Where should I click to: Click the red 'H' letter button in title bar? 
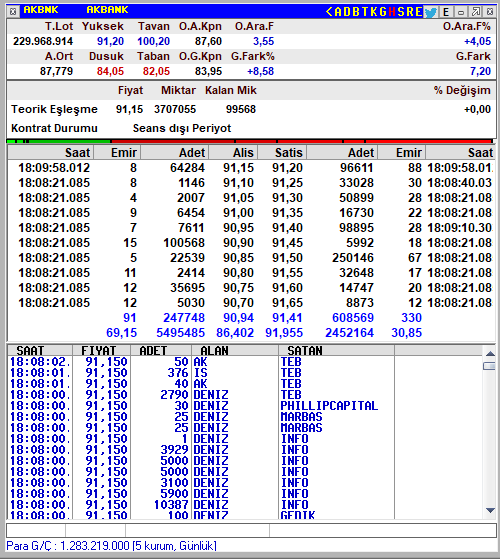click(392, 12)
